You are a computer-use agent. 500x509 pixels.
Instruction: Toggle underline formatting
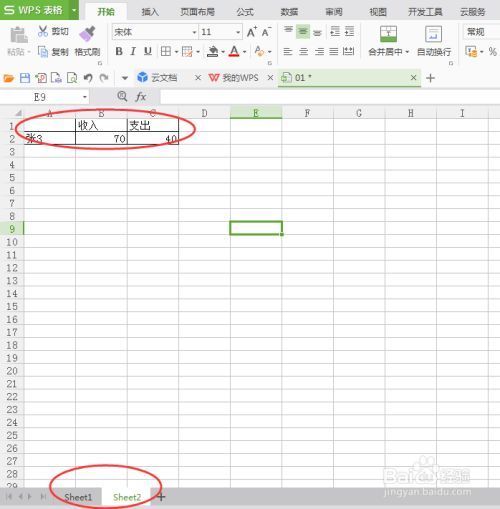pyautogui.click(x=148, y=51)
